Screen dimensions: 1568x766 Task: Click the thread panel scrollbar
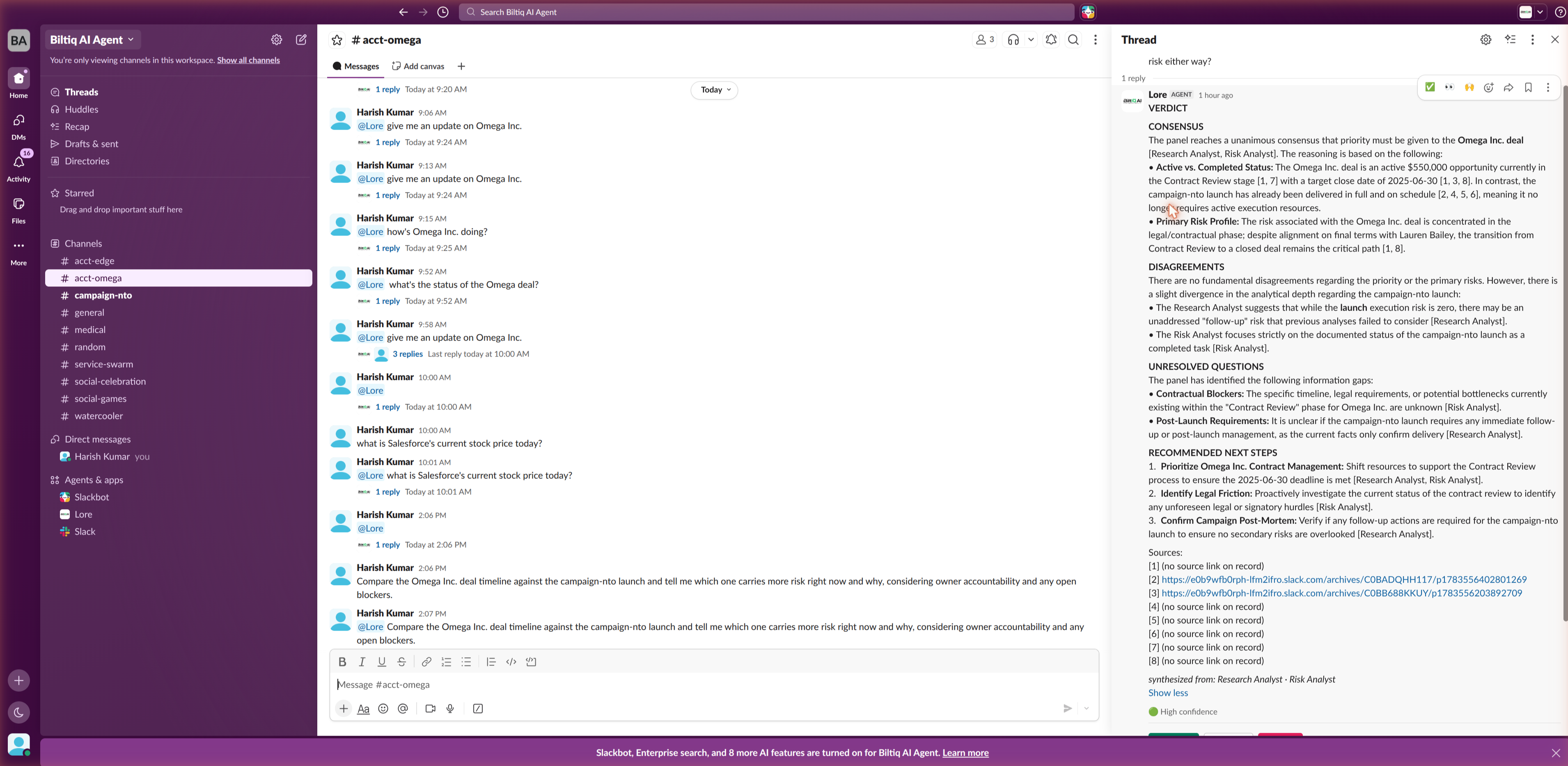(1564, 353)
